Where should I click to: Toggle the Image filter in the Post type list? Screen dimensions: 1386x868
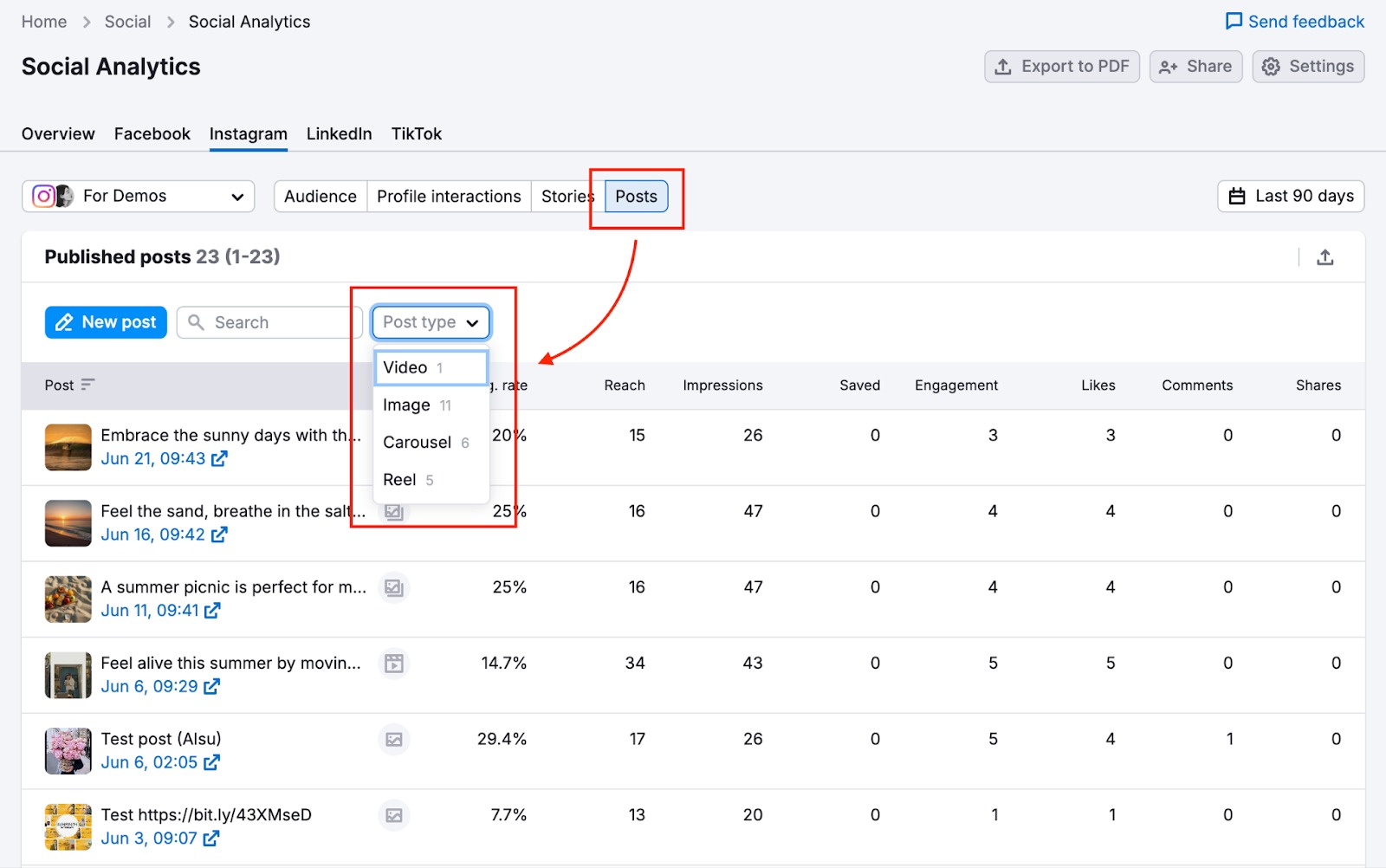[405, 405]
